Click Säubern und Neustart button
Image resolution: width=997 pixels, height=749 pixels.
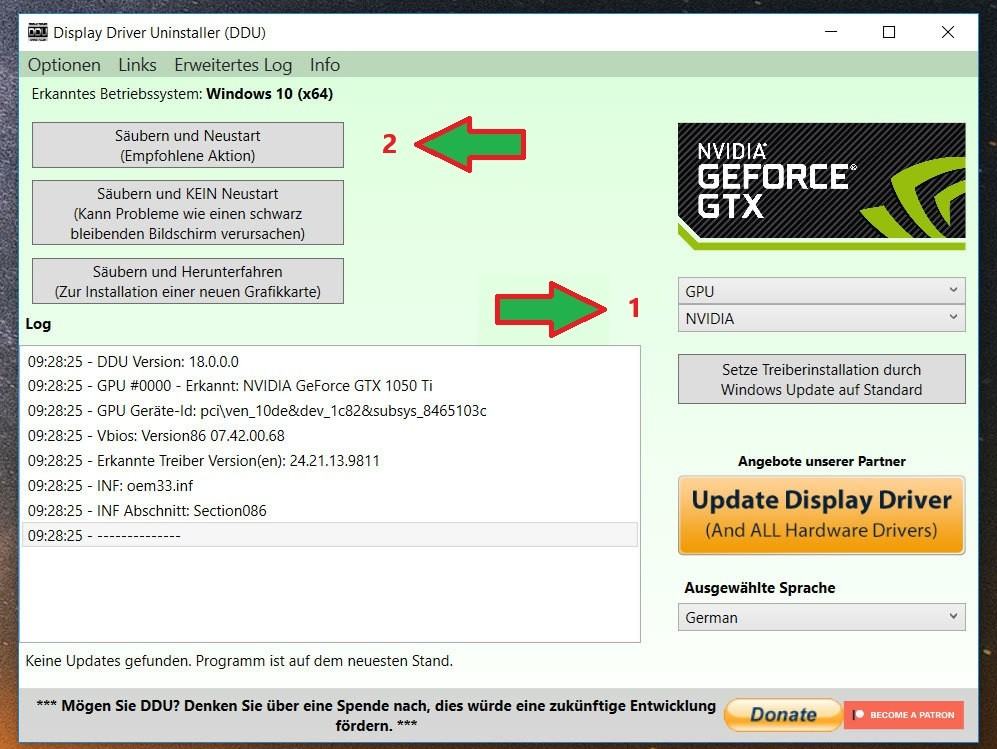(188, 145)
